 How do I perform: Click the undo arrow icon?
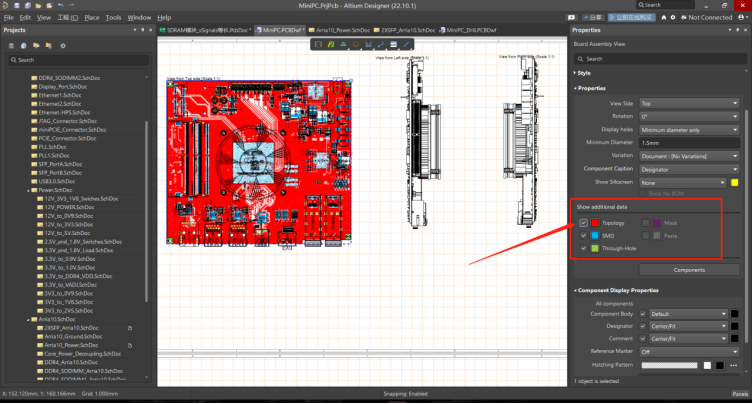coord(61,5)
